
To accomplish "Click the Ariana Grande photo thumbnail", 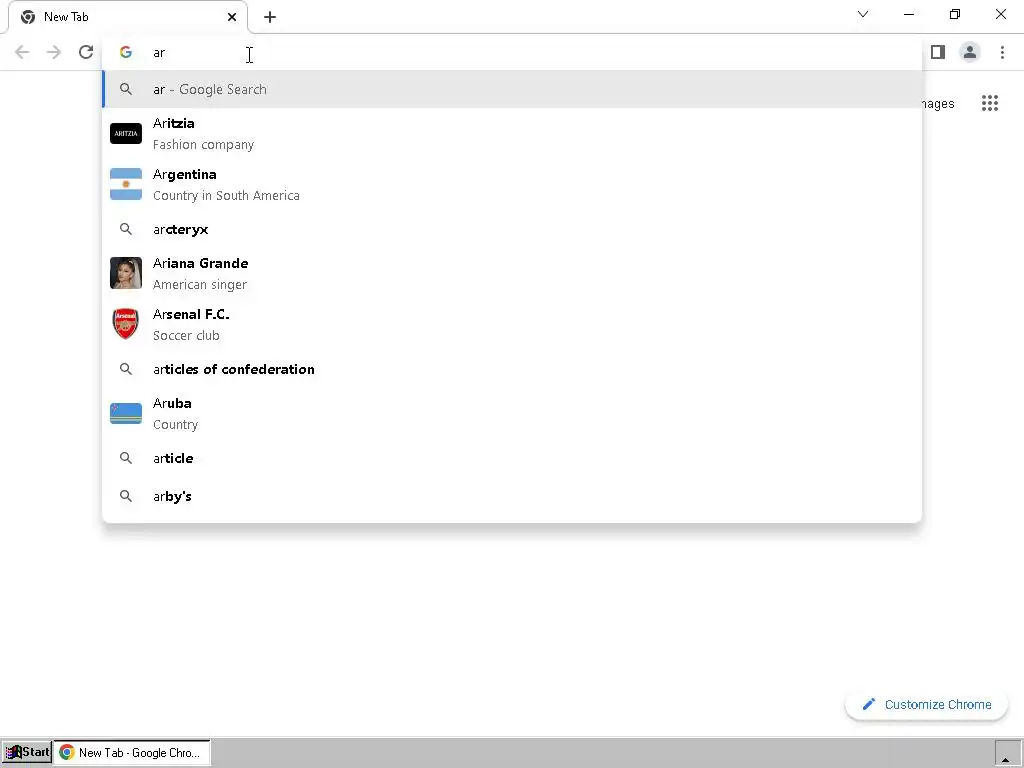I will [x=125, y=273].
